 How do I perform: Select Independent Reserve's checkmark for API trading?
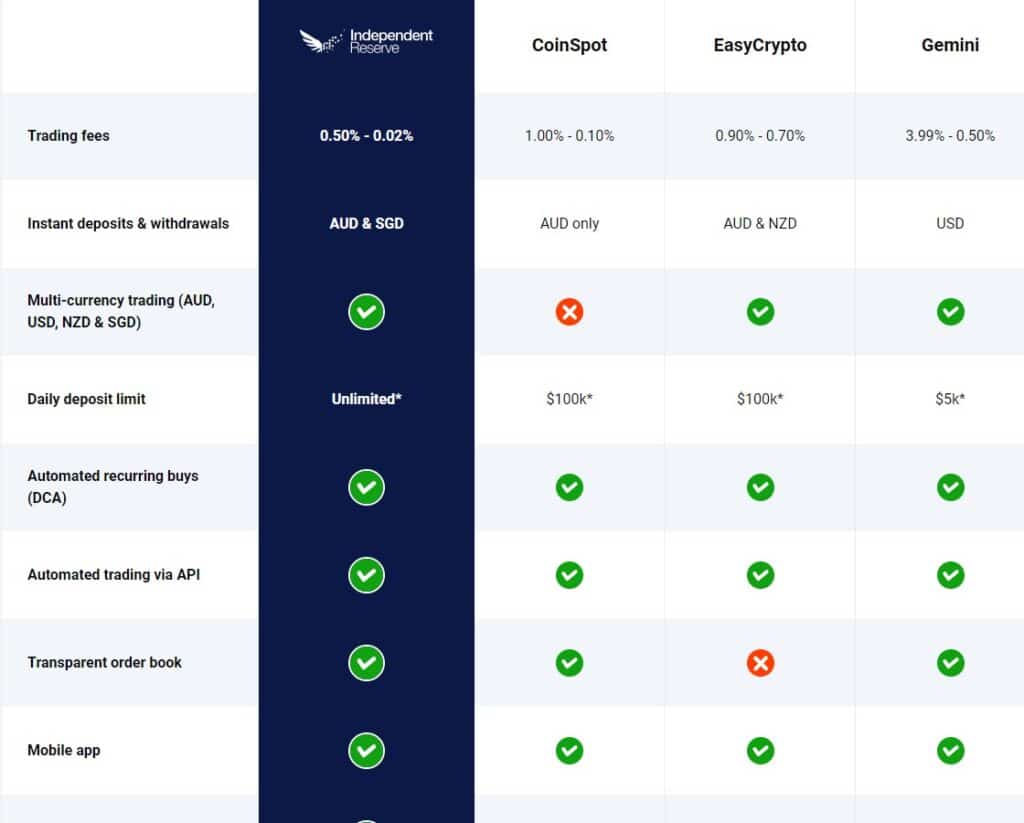[366, 575]
